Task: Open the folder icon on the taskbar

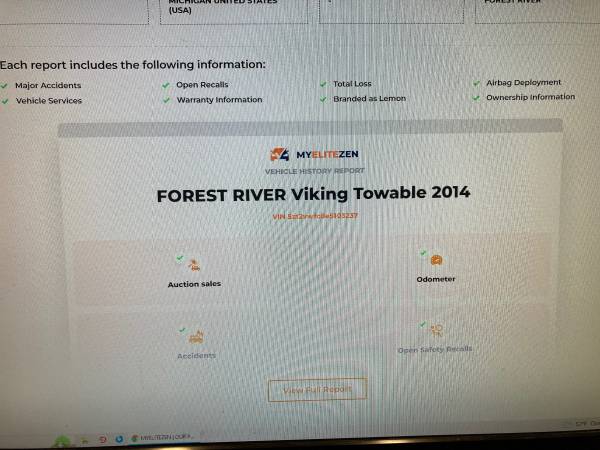Action: tap(85, 441)
